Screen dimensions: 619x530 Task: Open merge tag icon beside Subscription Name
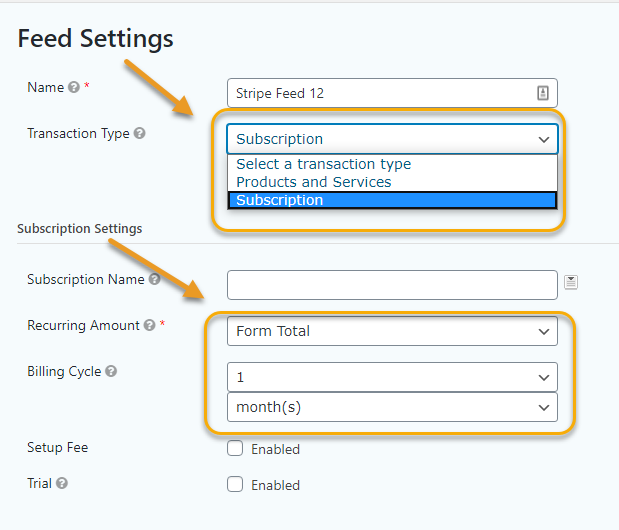pyautogui.click(x=571, y=282)
